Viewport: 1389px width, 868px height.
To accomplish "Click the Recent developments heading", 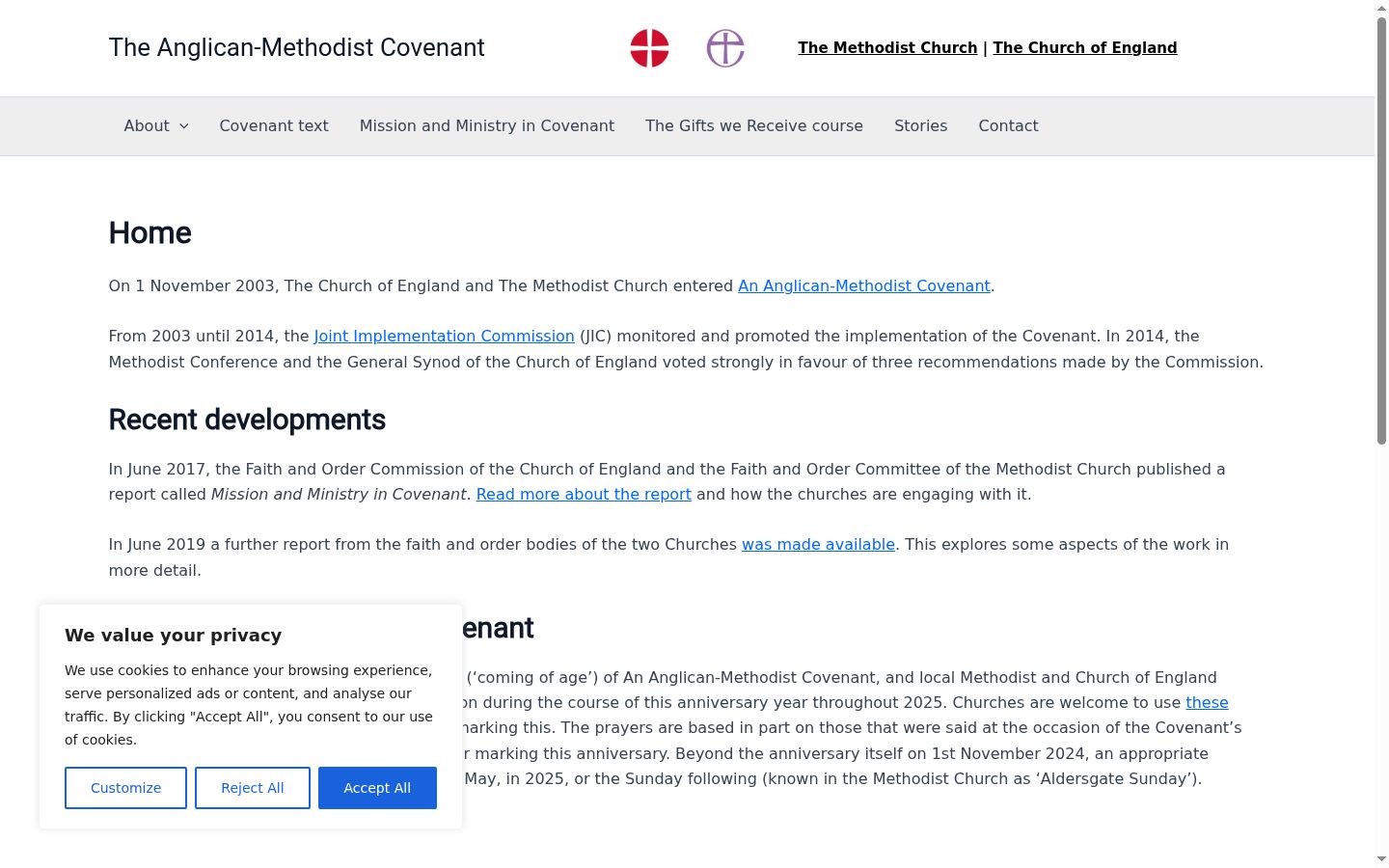I will 247,420.
